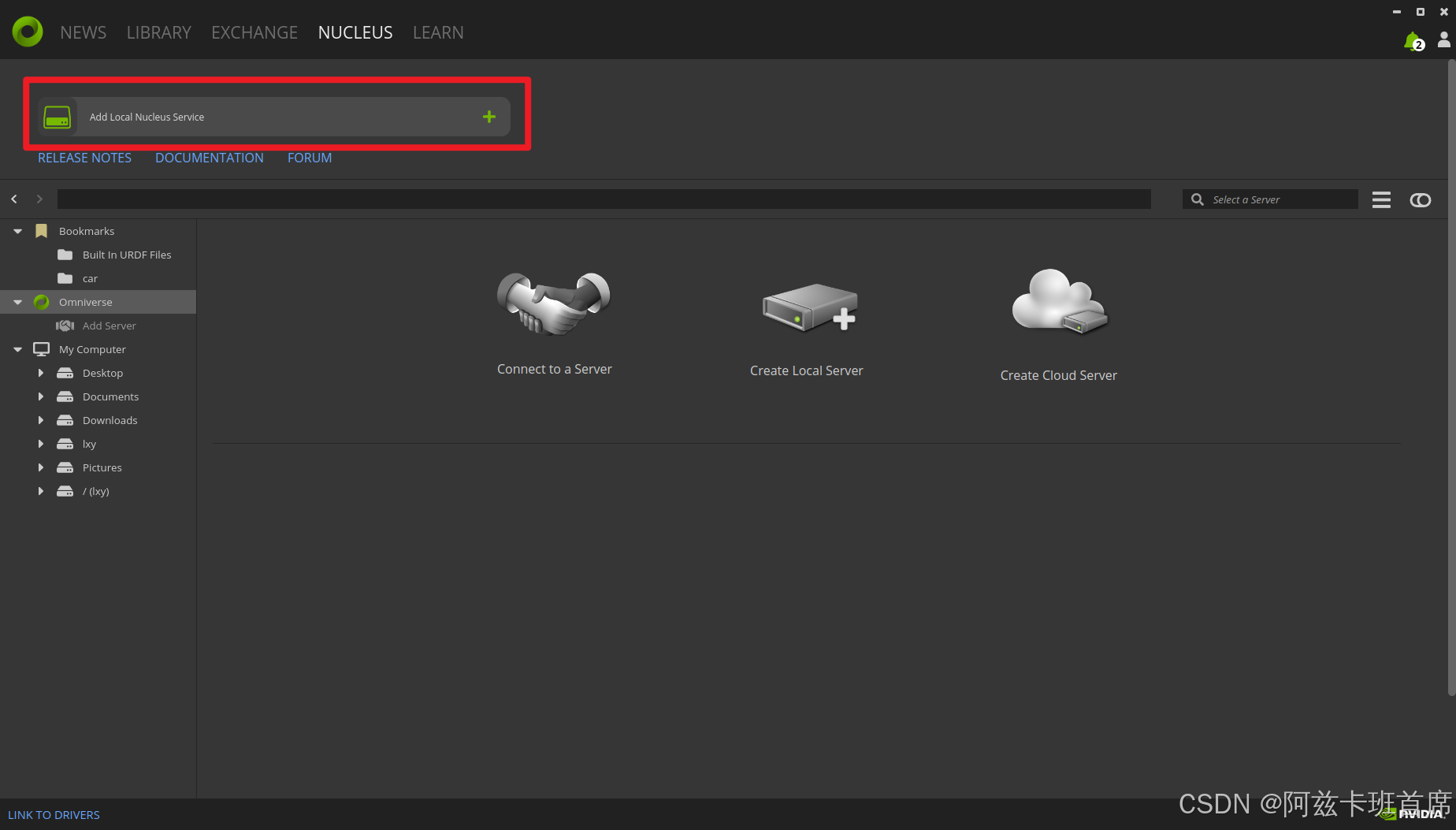Open the LEARN tab
Screen dimensions: 1456x830
[438, 32]
